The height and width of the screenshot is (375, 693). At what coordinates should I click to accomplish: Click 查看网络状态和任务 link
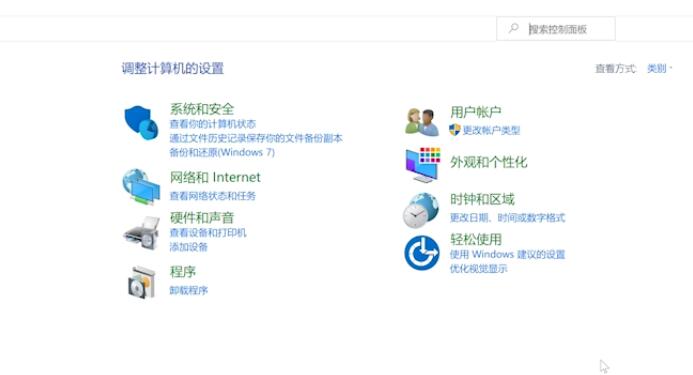(213, 196)
